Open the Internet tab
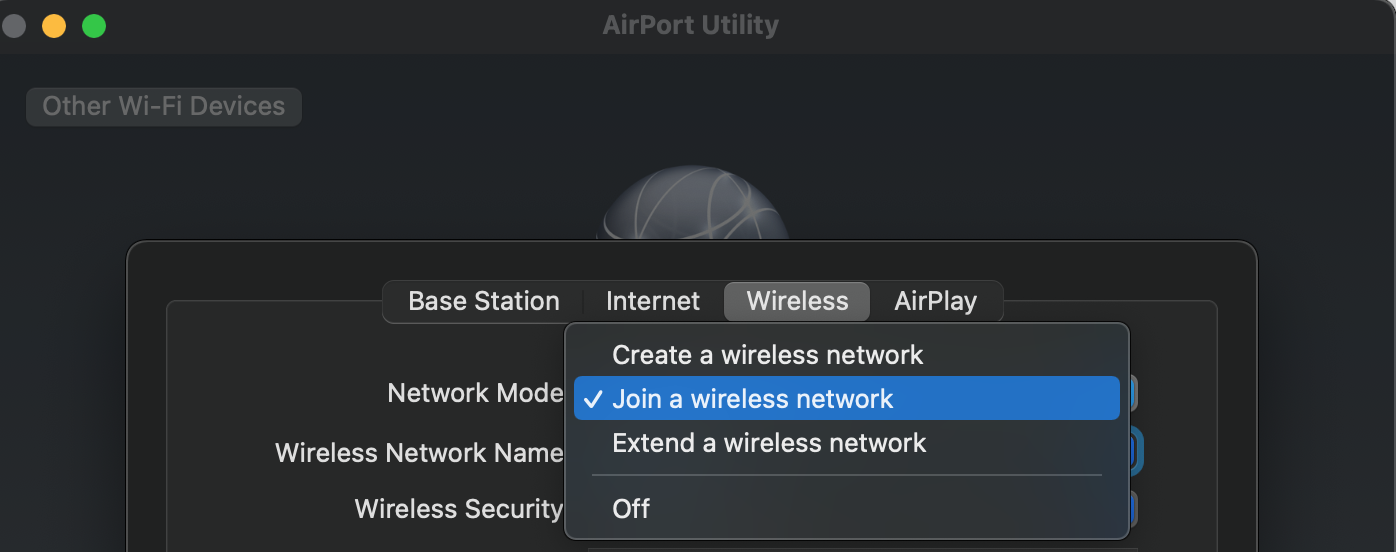Viewport: 1396px width, 552px height. coord(653,301)
